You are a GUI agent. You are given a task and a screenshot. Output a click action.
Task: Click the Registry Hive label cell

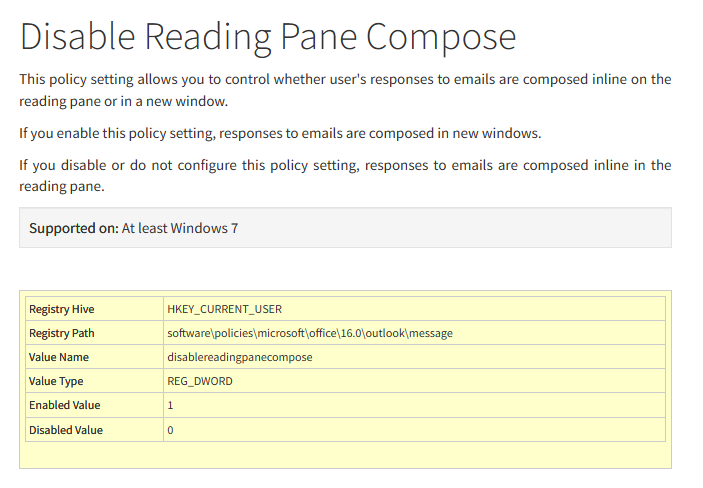95,309
